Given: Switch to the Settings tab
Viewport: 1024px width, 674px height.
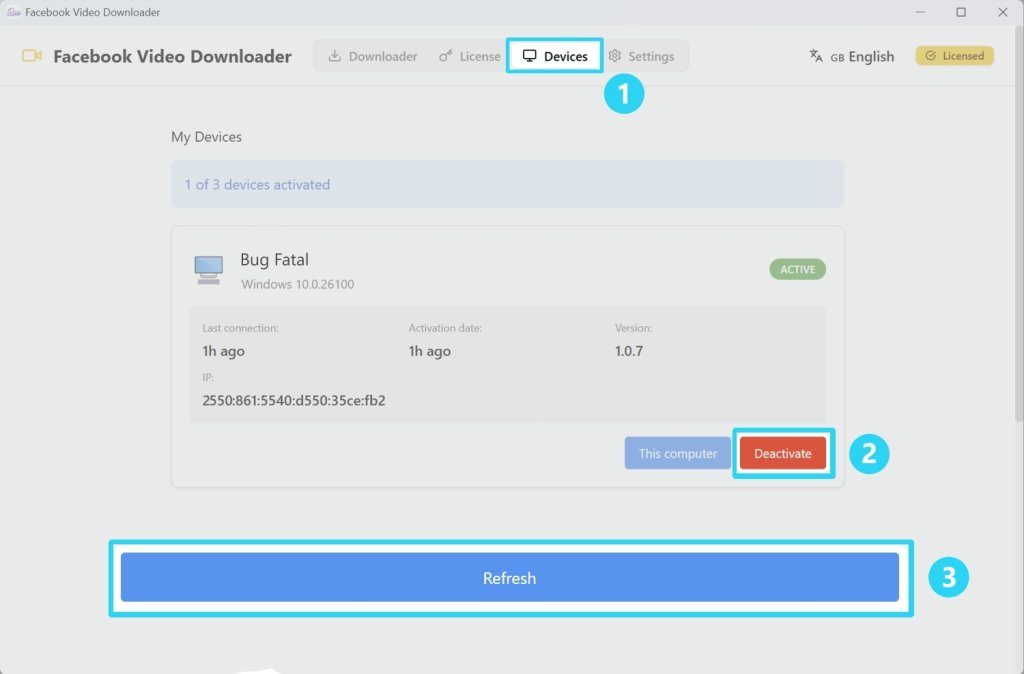Looking at the screenshot, I should [644, 56].
